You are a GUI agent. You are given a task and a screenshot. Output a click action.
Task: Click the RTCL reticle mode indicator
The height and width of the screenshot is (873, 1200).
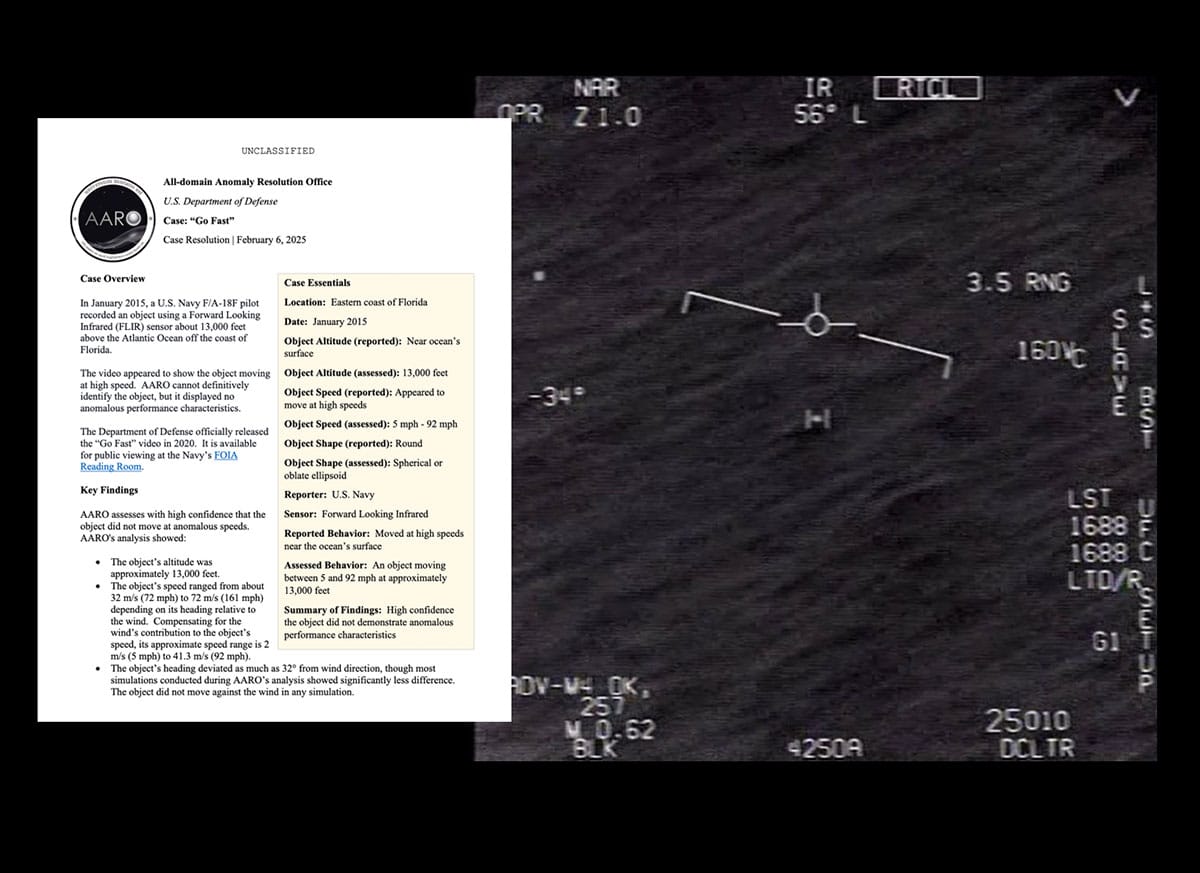coord(929,87)
